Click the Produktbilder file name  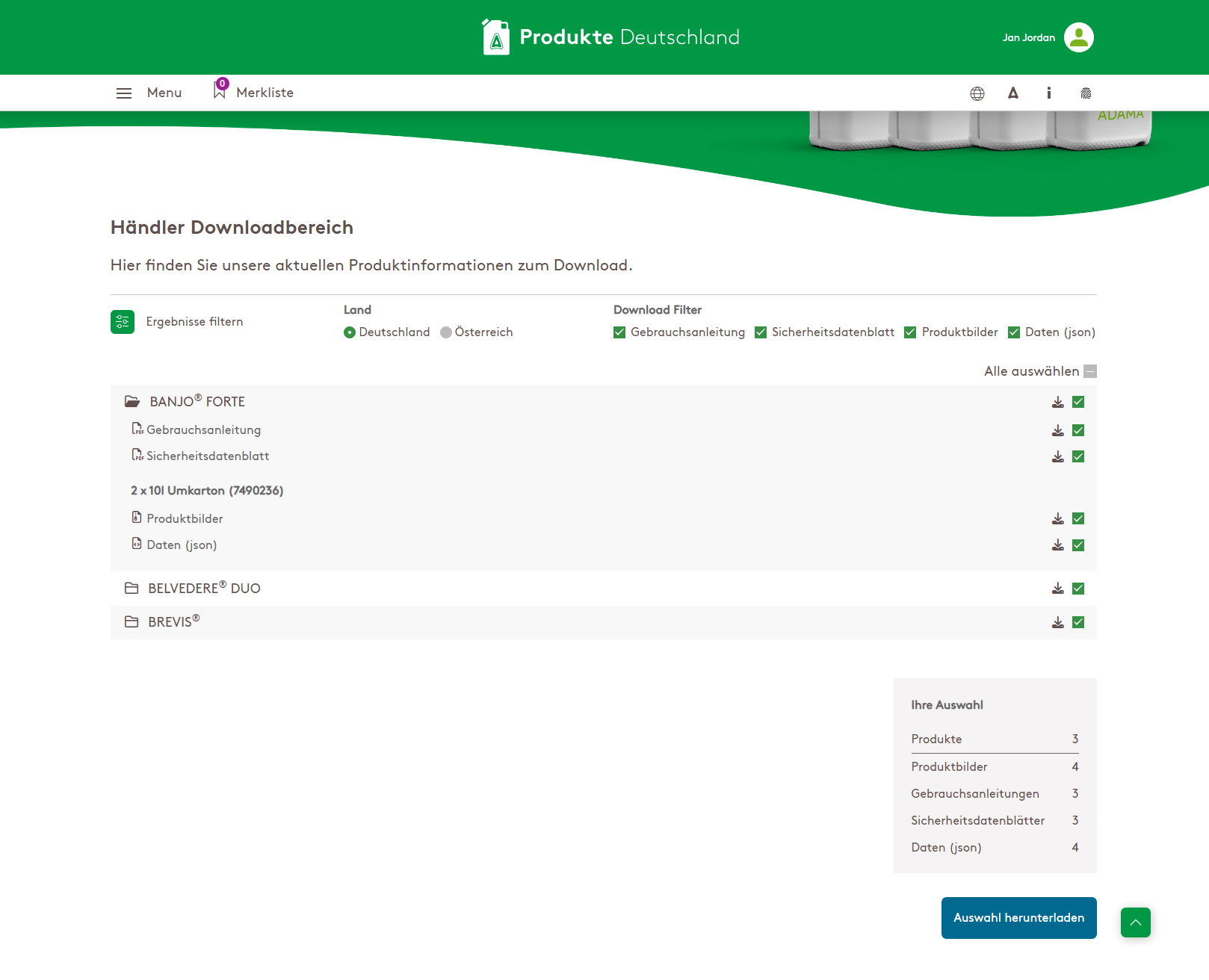coord(185,519)
